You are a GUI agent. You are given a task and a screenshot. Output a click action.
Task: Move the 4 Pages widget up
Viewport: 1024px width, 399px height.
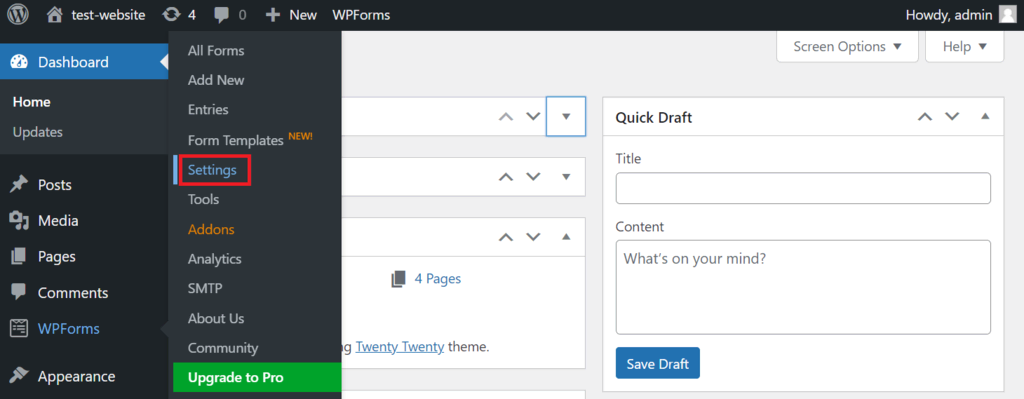click(x=505, y=237)
